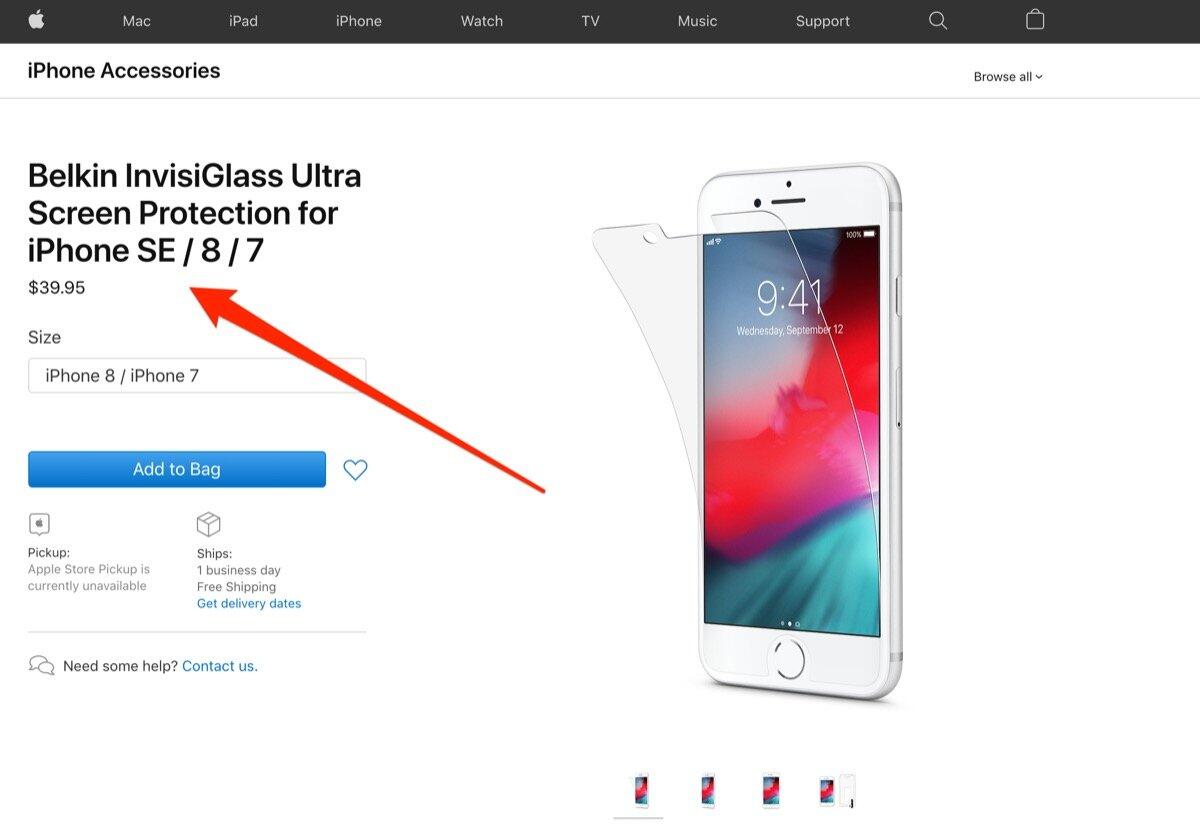Select the first product thumbnail
Viewport: 1200px width, 834px height.
[x=639, y=790]
